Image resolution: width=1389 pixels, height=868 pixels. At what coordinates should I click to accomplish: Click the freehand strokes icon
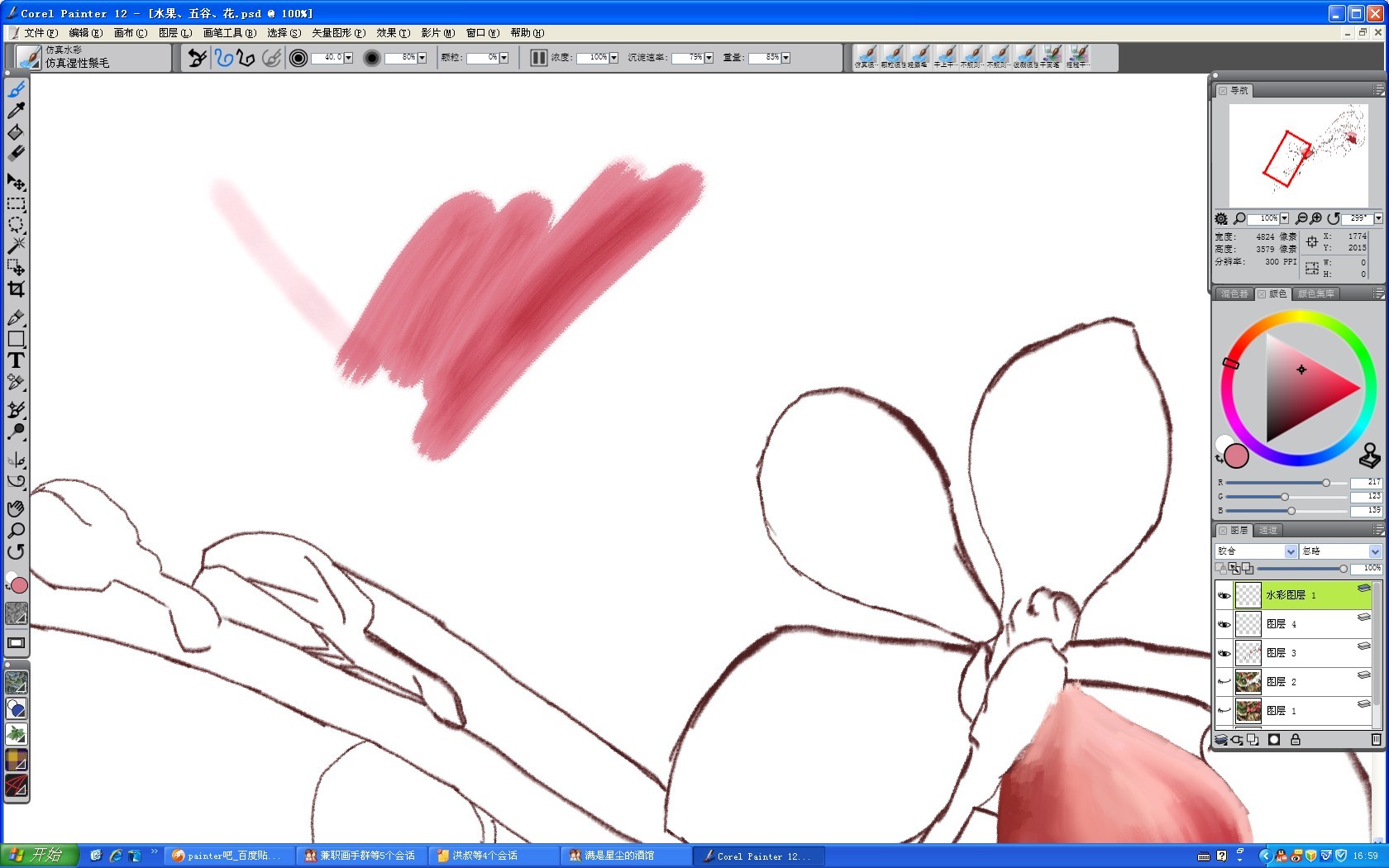click(223, 58)
